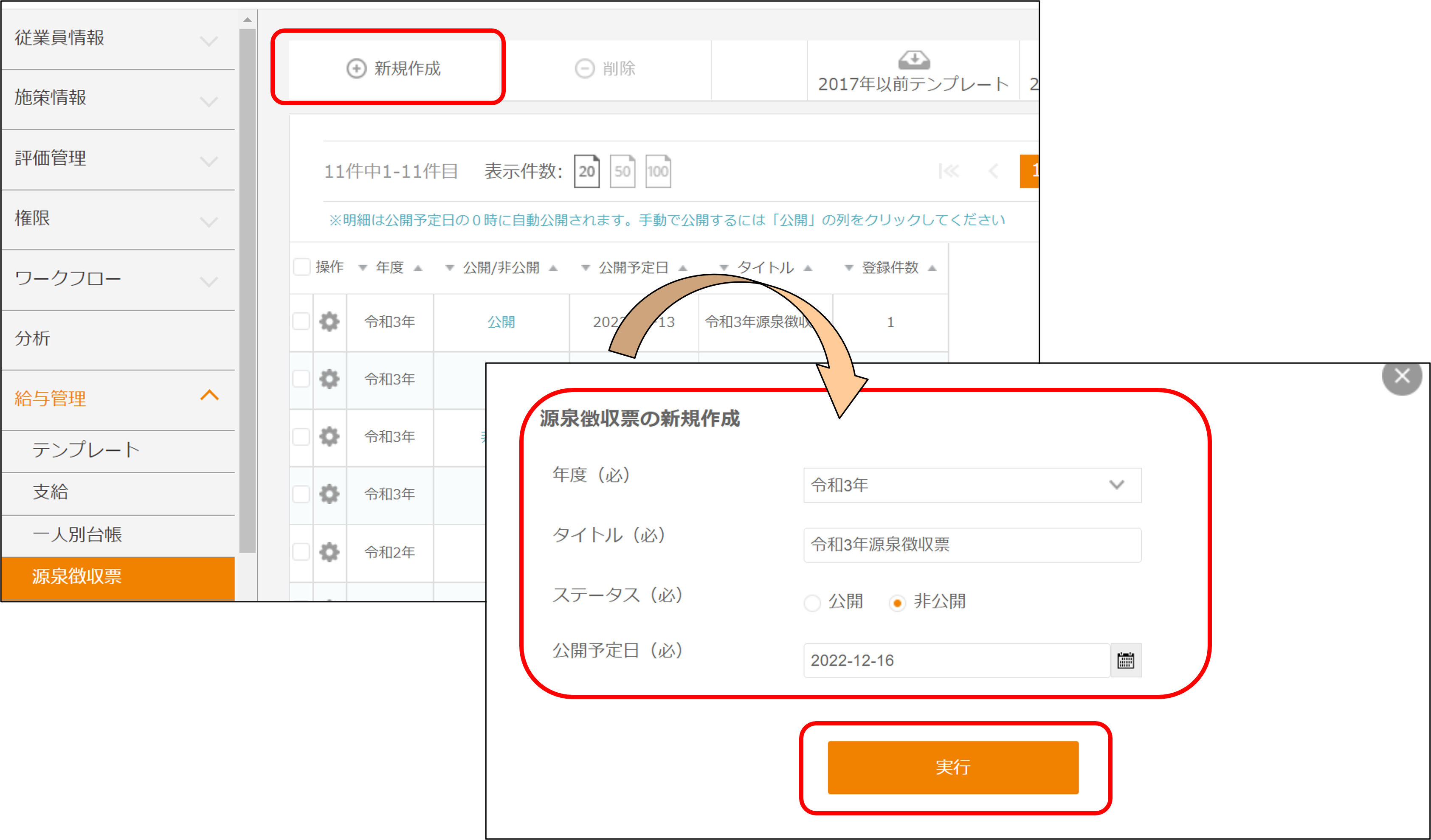The width and height of the screenshot is (1431, 840).
Task: Open gear menu for fourth 令和3年 row
Action: [330, 494]
